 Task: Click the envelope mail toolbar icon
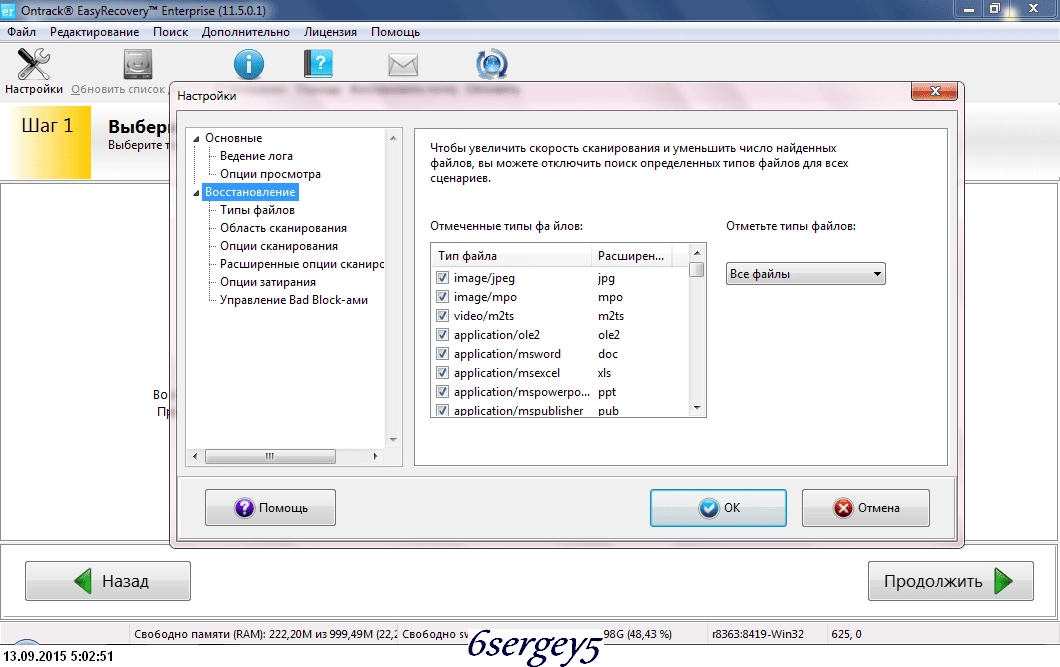click(403, 66)
